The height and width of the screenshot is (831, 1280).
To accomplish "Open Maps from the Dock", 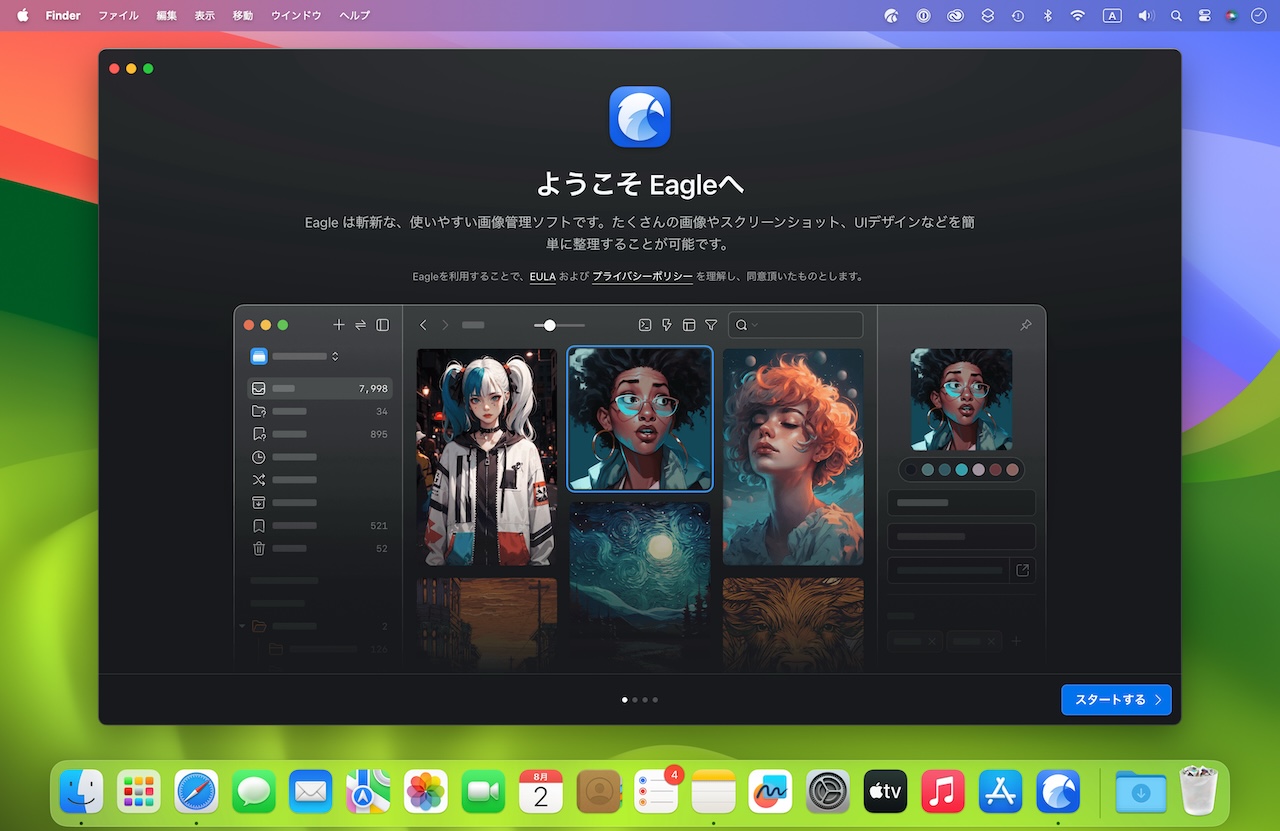I will pyautogui.click(x=369, y=792).
